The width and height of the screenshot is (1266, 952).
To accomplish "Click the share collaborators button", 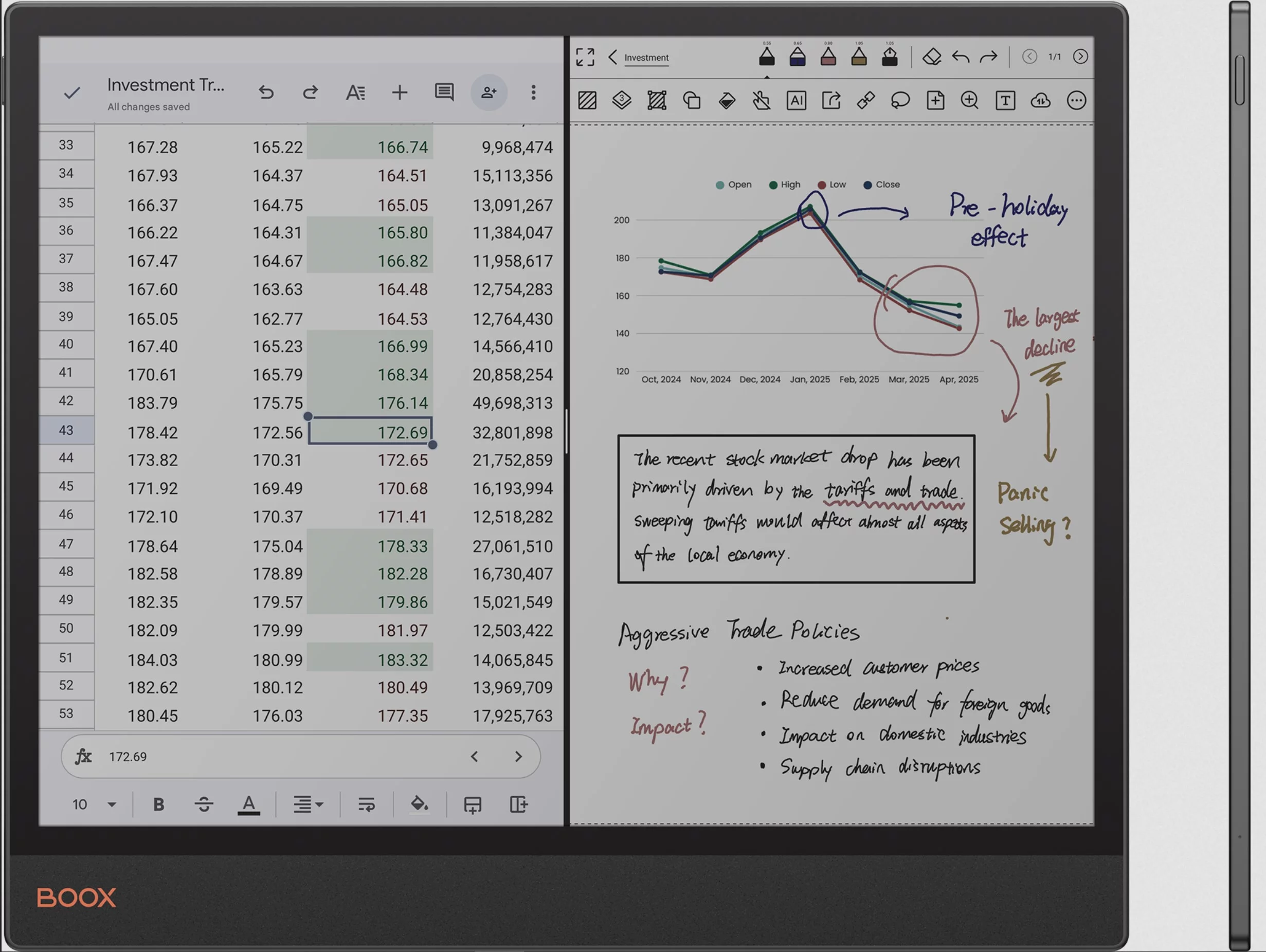I will tap(489, 92).
